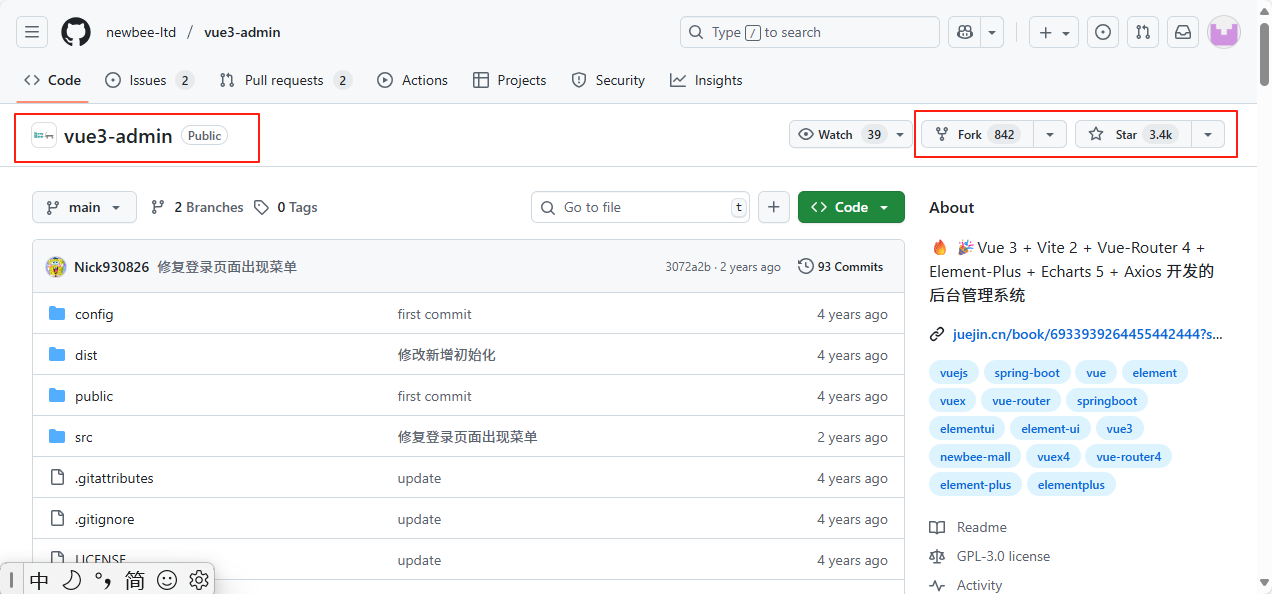This screenshot has height=594, width=1272.
Task: Open the main branch selector dropdown
Action: [x=84, y=207]
